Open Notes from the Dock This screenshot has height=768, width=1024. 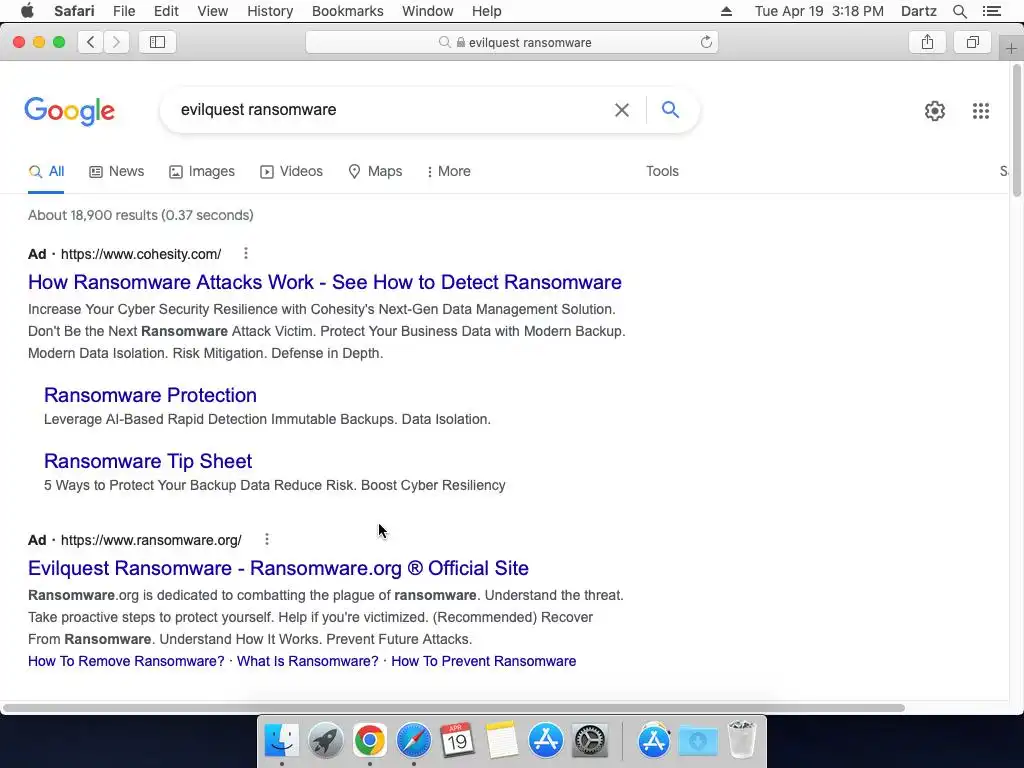tap(502, 741)
